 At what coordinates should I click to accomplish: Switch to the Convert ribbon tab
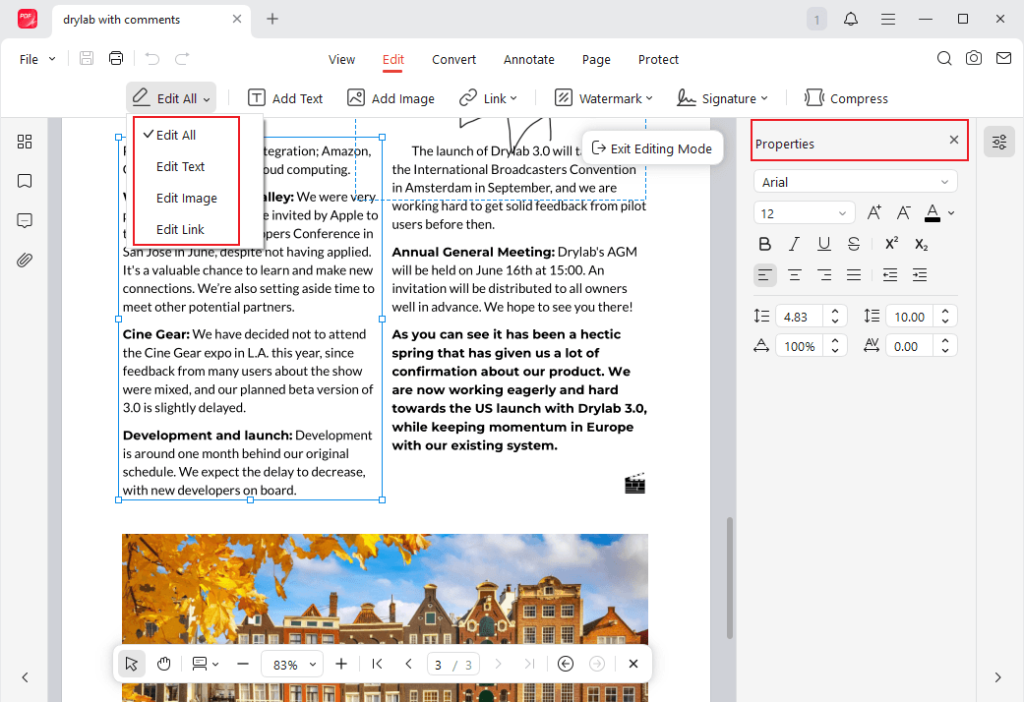[453, 60]
